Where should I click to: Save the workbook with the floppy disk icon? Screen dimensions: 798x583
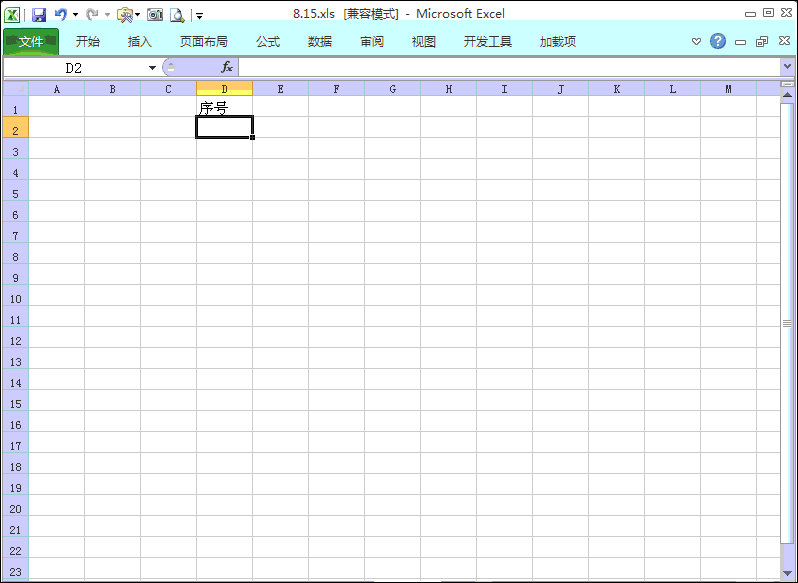point(39,15)
